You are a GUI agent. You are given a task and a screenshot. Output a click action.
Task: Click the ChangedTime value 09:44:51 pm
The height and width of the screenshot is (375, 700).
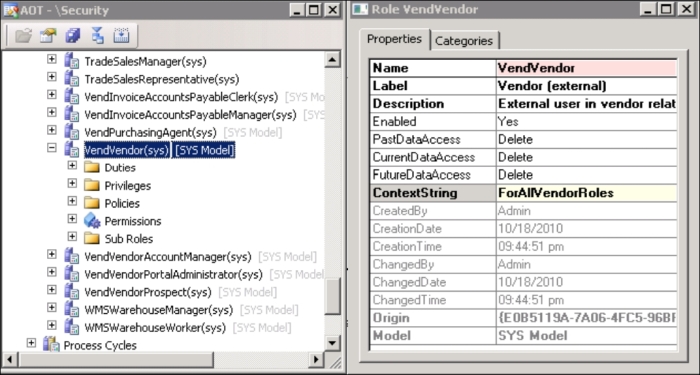(x=587, y=300)
